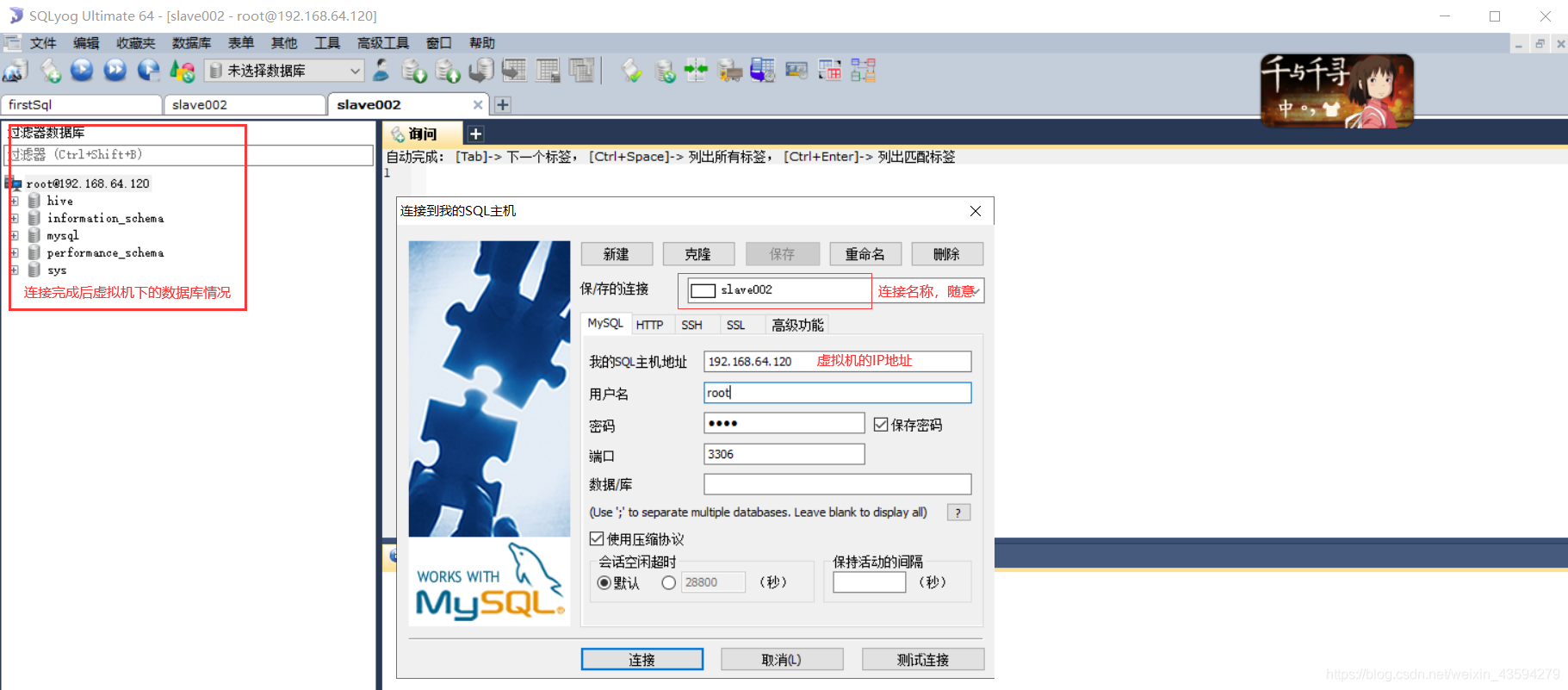
Task: Click the green converging arrows compare icon
Action: click(696, 71)
